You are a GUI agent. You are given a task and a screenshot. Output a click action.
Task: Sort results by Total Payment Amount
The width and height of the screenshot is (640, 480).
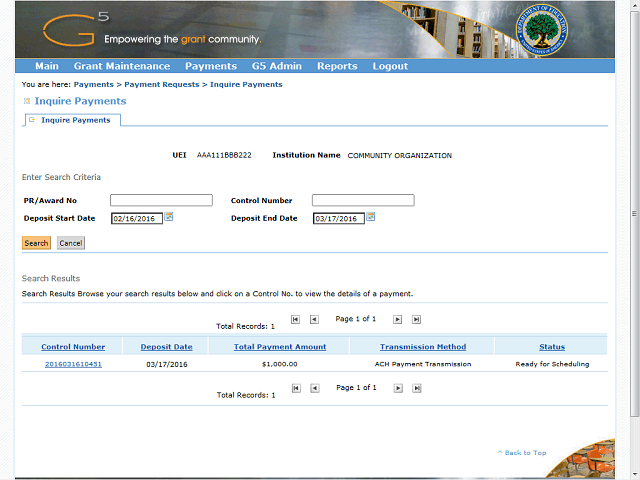pos(280,347)
